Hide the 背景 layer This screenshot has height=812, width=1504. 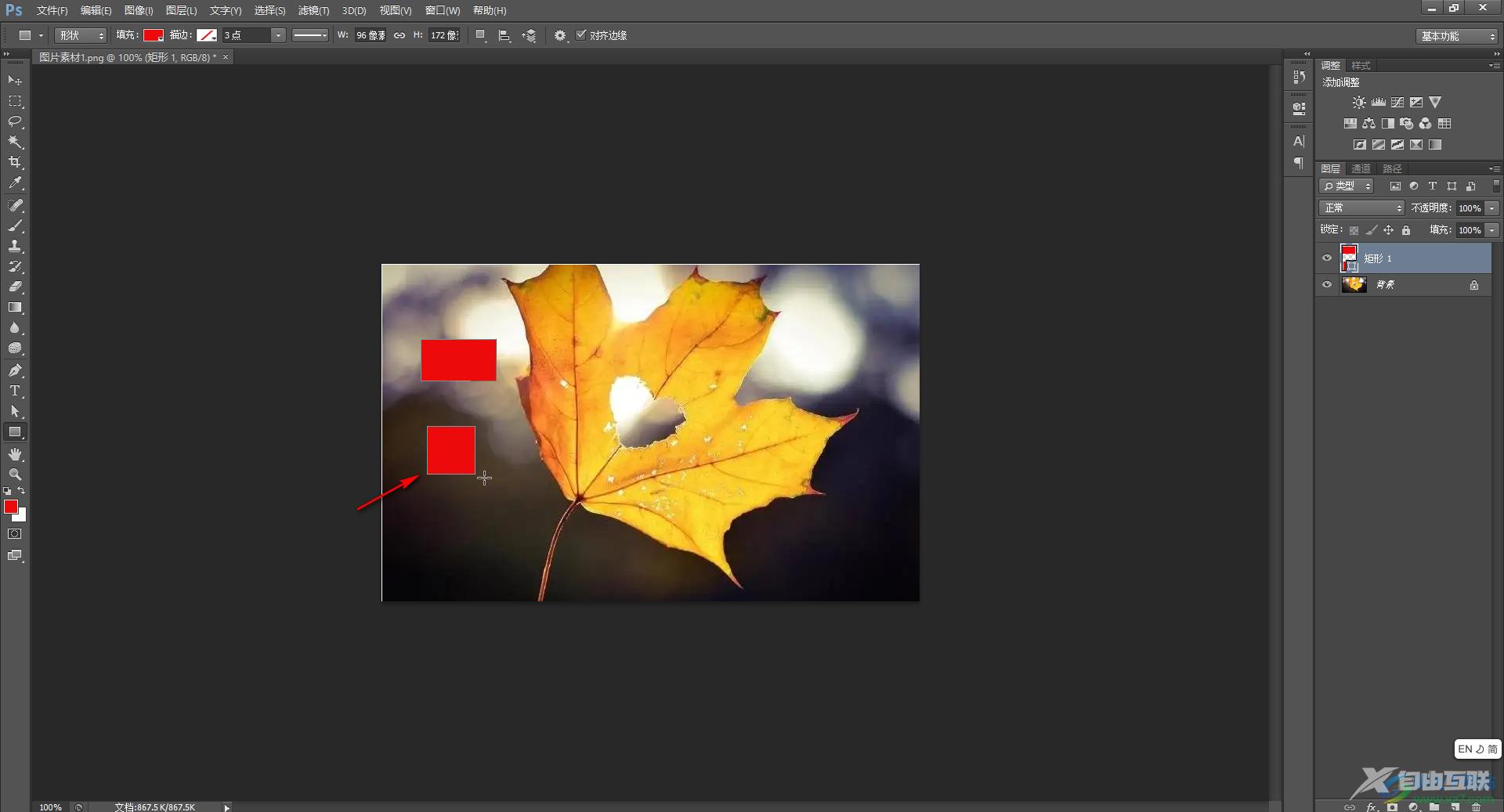(1327, 284)
